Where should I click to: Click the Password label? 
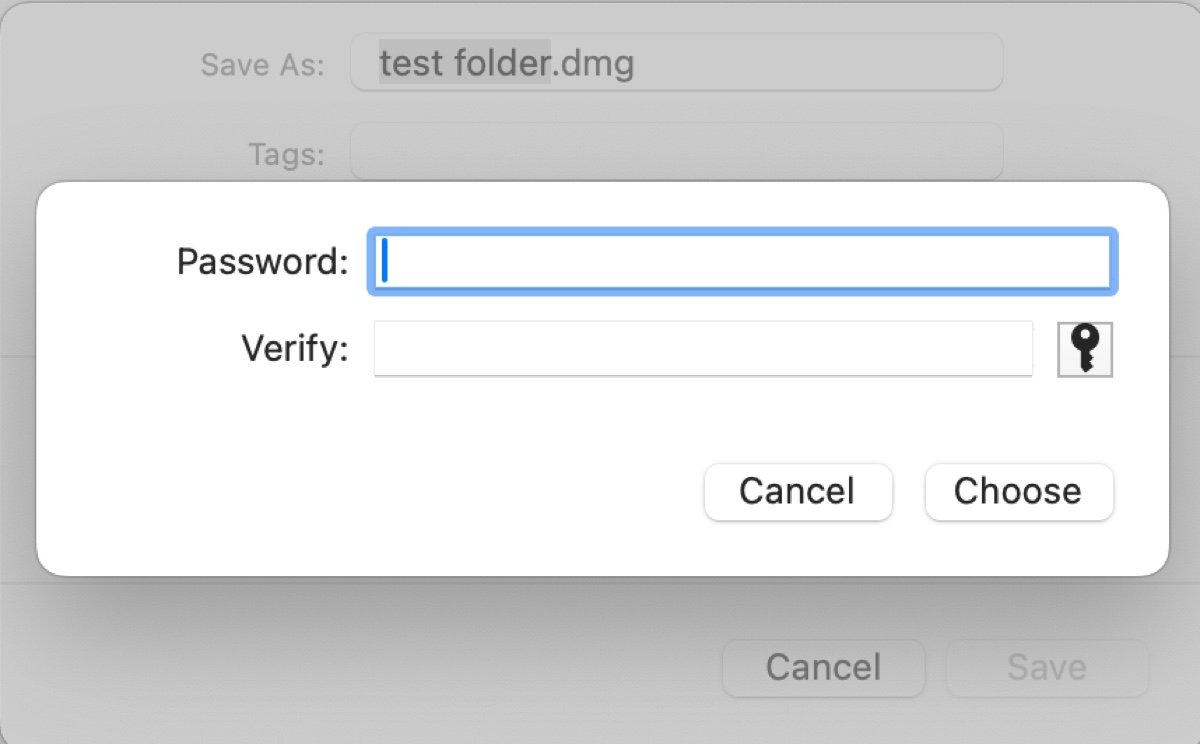[261, 262]
